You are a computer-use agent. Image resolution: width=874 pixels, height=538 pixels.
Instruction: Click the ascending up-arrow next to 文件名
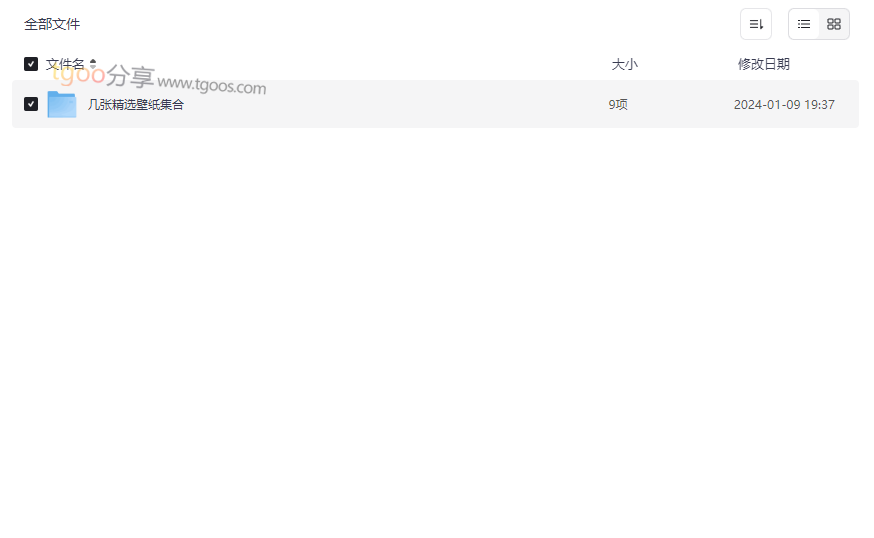(93, 61)
